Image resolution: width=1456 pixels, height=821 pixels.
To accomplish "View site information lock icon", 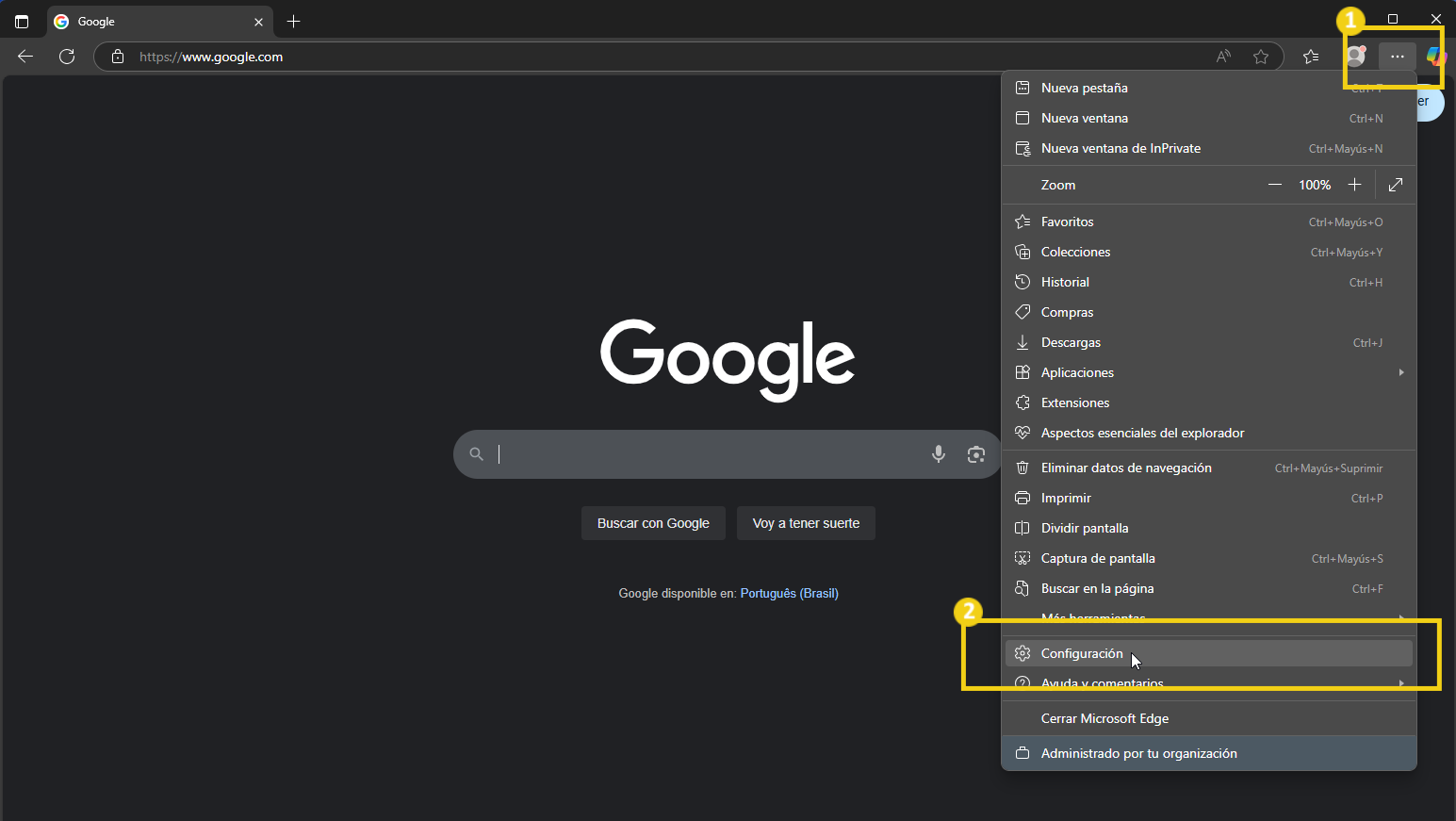I will point(118,57).
